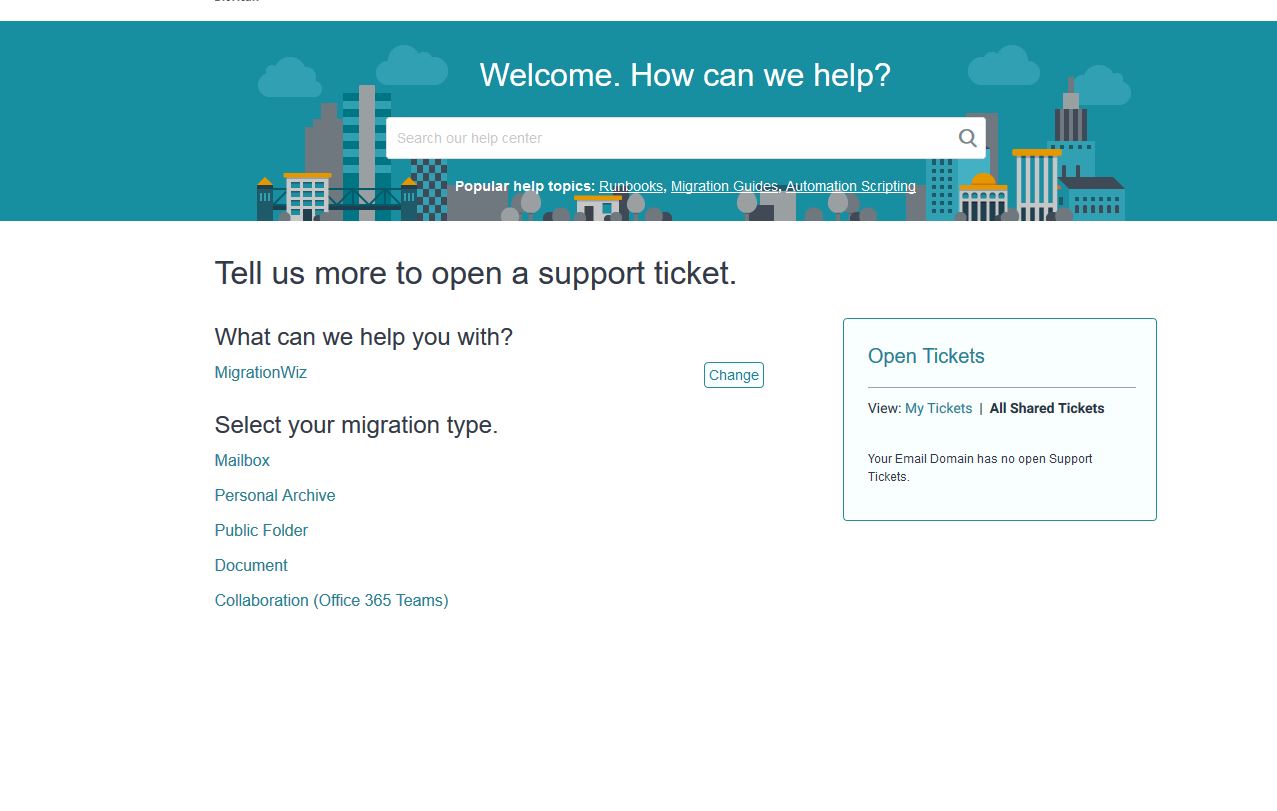1277x811 pixels.
Task: Select Mailbox migration type
Action: 242,461
